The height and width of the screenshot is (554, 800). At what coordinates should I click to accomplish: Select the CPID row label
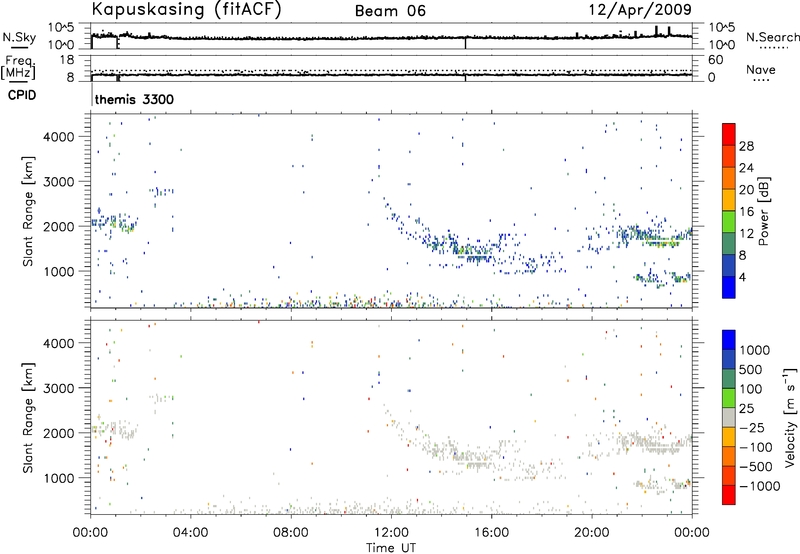point(22,95)
